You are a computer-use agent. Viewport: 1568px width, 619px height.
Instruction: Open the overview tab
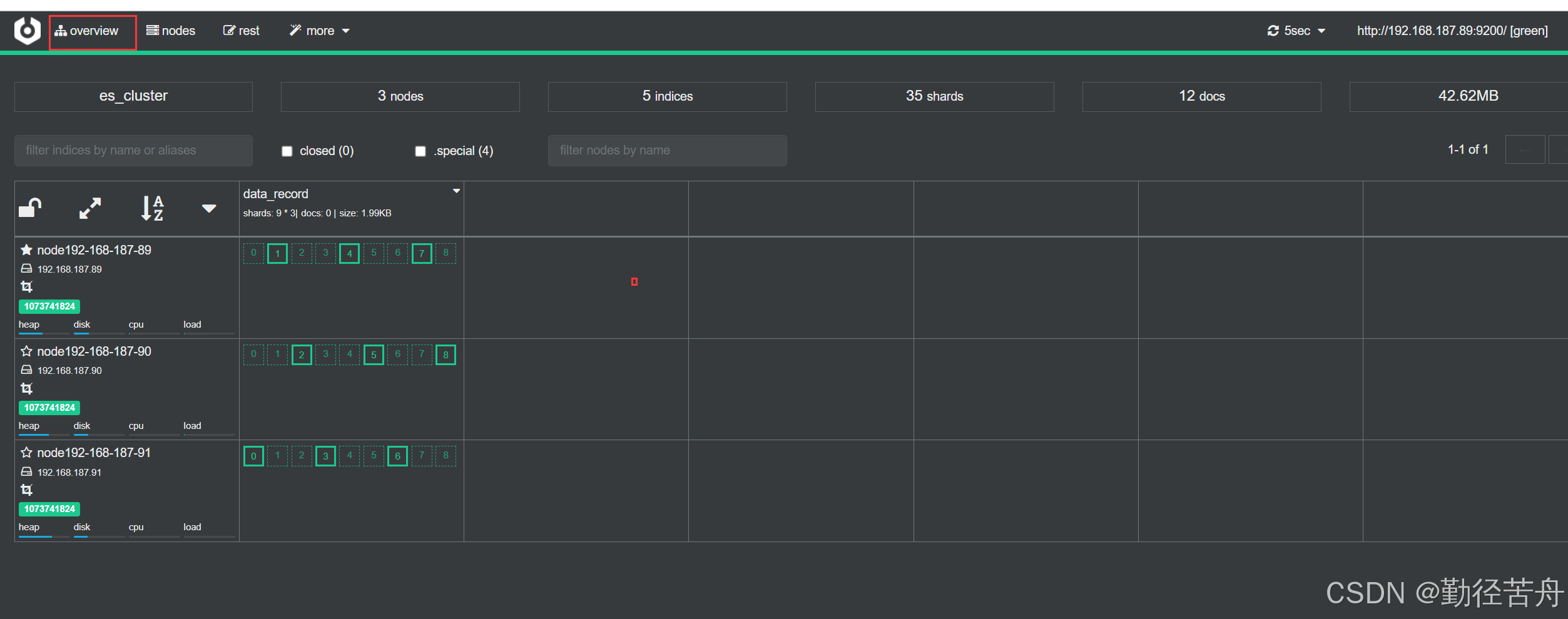(86, 31)
